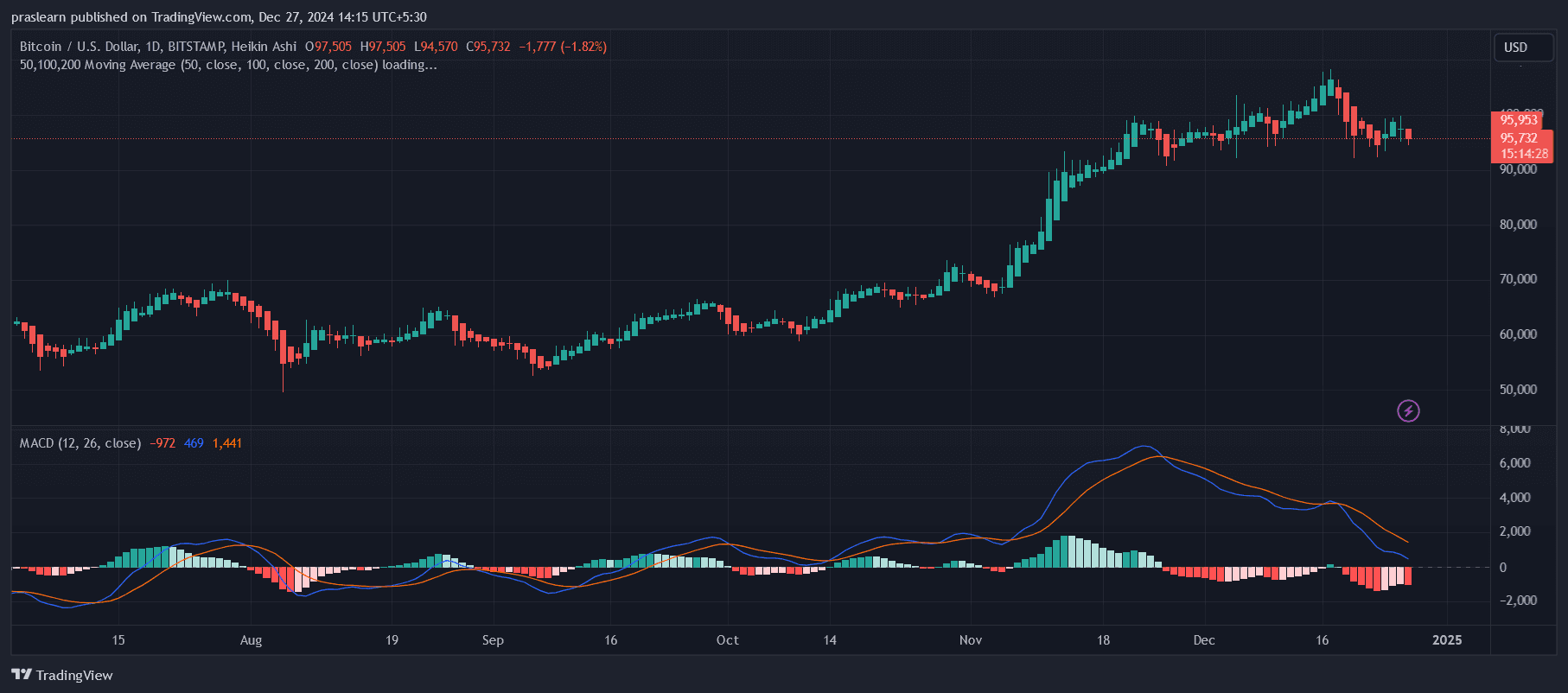Click the 95,953 red price label

click(1519, 120)
